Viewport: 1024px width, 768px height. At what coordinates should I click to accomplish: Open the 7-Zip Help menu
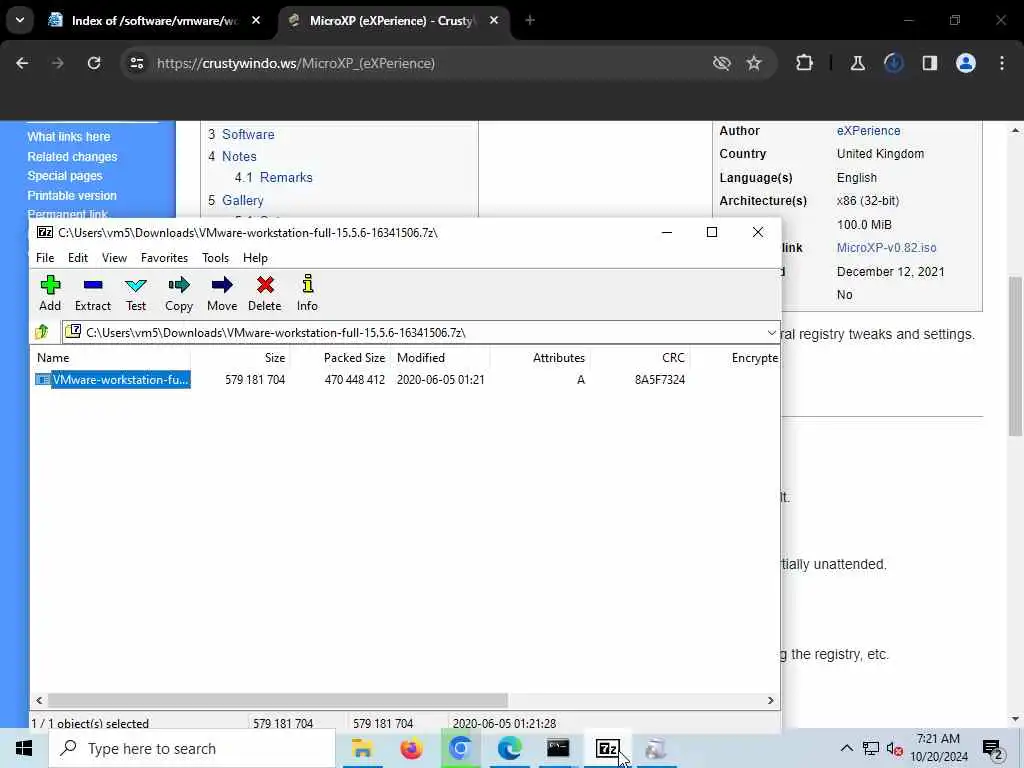coord(255,258)
